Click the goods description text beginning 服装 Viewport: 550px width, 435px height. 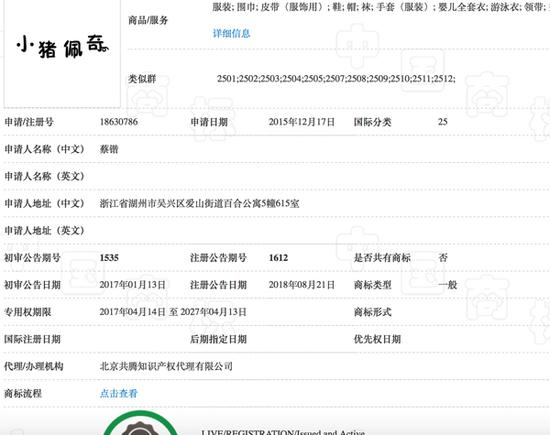tap(381, 7)
